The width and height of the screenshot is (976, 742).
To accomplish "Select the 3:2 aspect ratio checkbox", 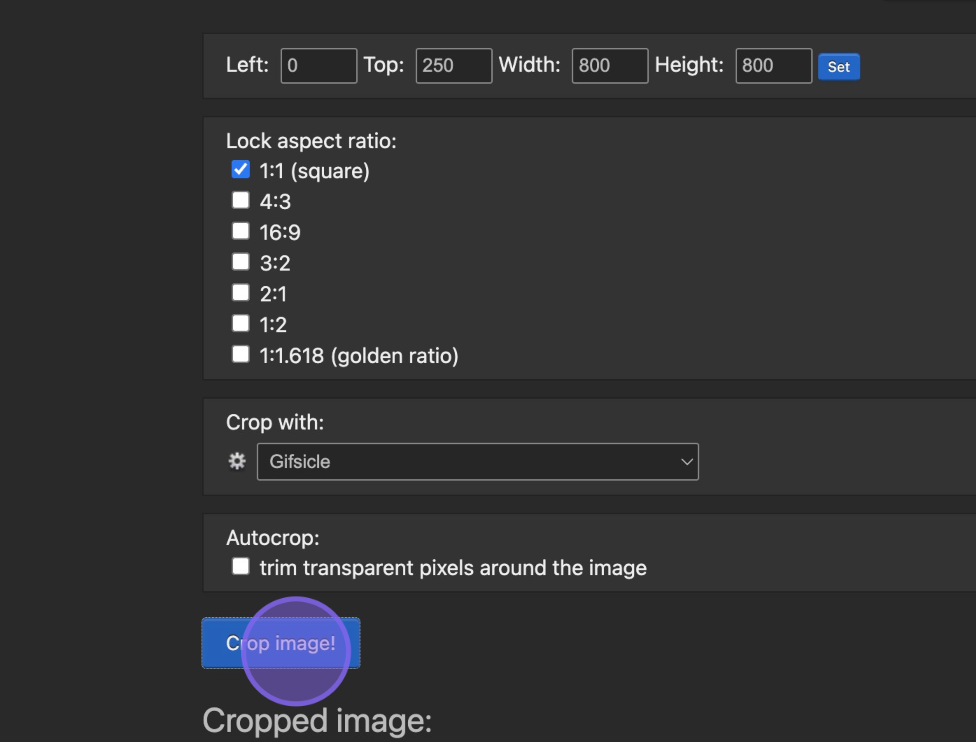I will coord(240,262).
